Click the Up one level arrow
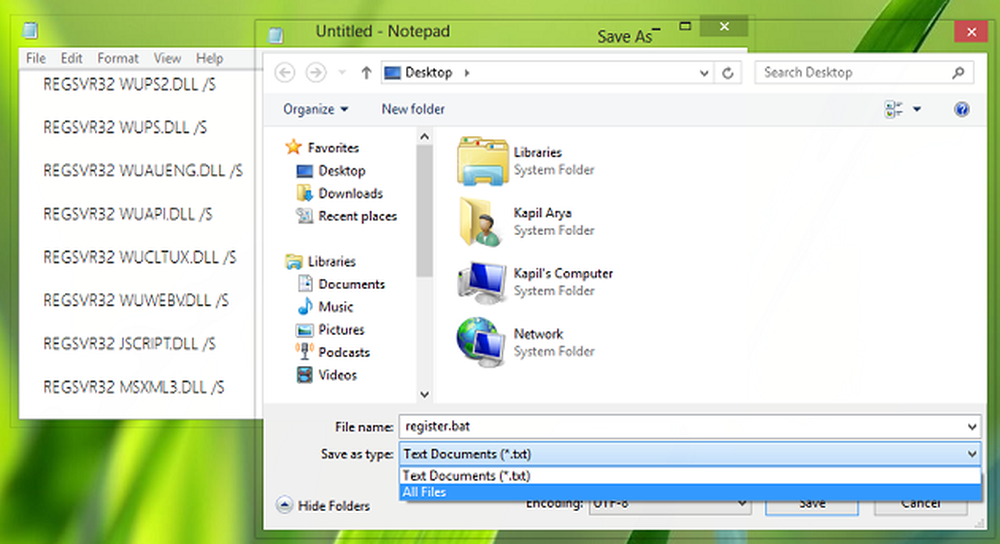 [x=366, y=72]
